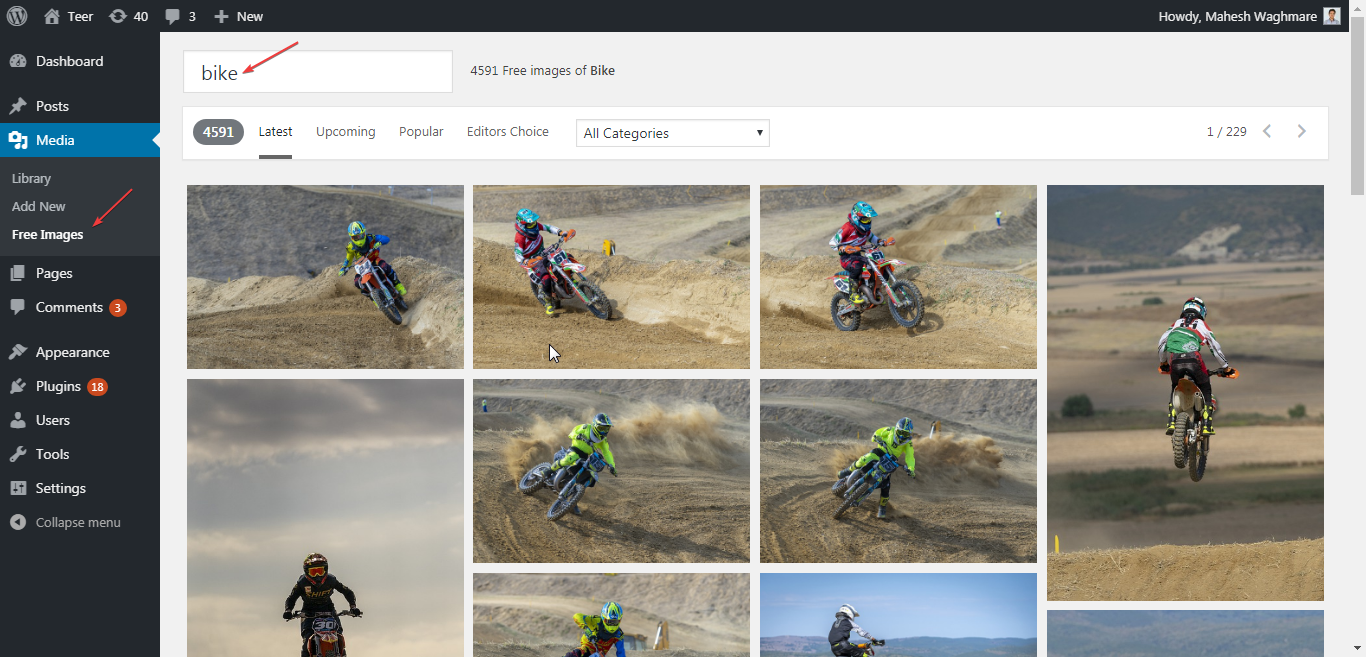Click the 1 / 229 page indicator
The image size is (1366, 657).
[x=1226, y=131]
